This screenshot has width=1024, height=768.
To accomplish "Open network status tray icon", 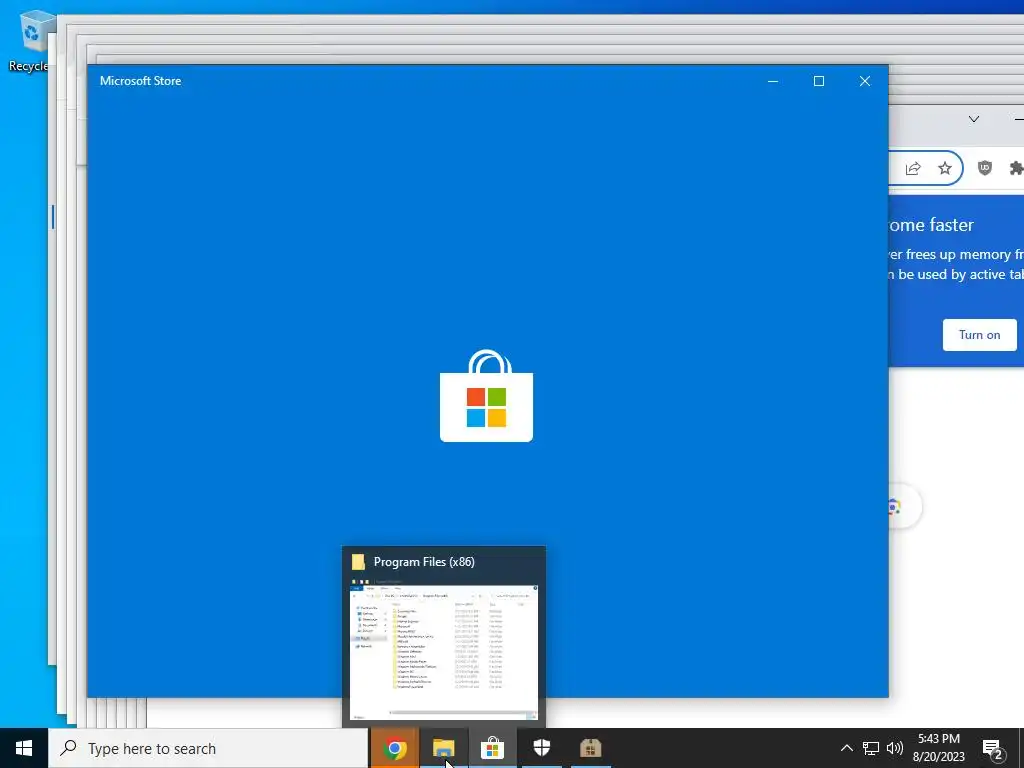I will pos(871,748).
